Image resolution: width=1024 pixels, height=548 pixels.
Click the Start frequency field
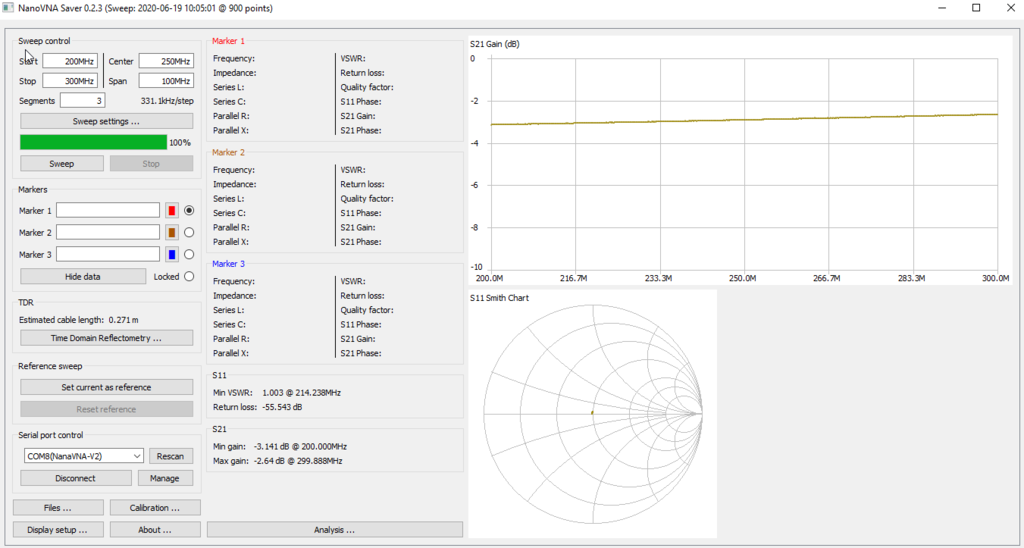click(x=71, y=61)
